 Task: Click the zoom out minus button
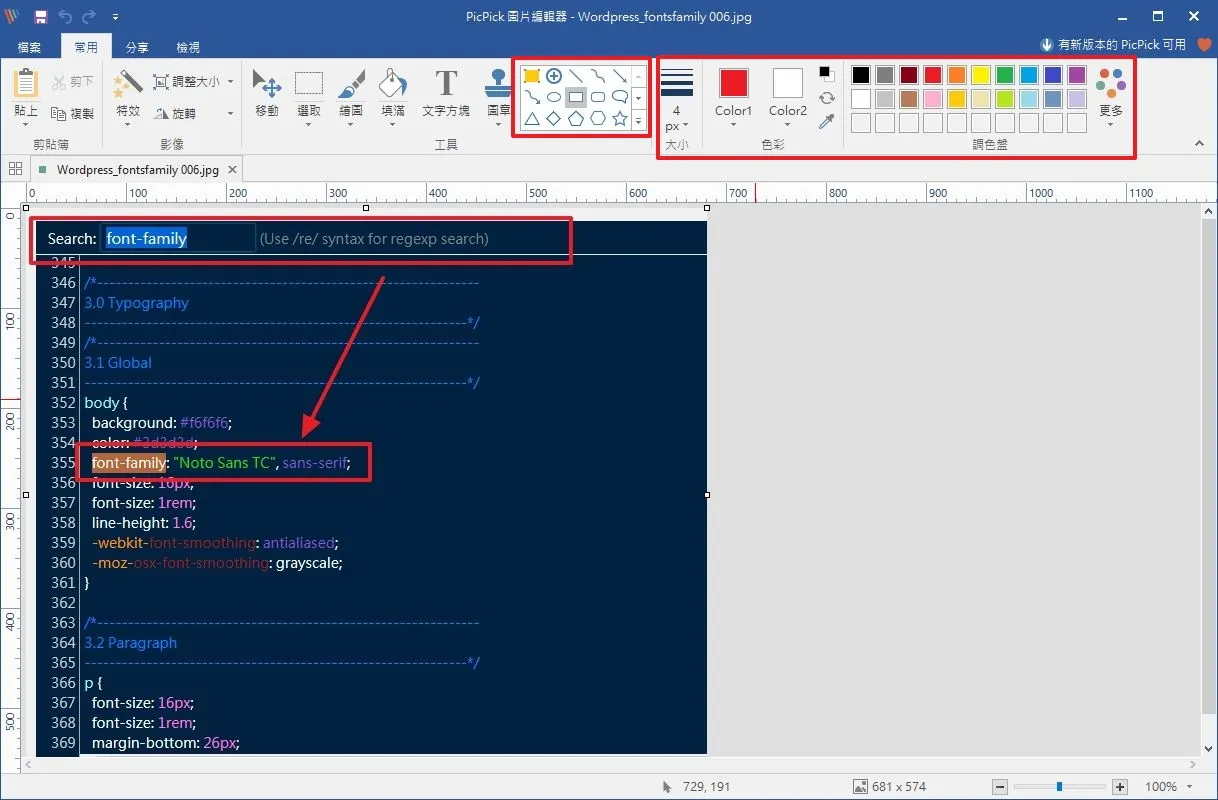[x=1001, y=787]
